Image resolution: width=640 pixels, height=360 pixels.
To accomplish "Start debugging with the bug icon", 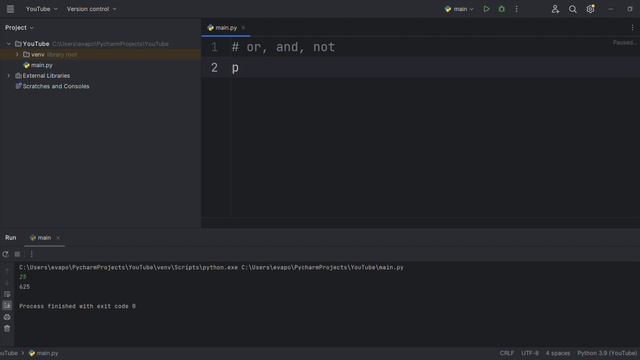I will [502, 9].
